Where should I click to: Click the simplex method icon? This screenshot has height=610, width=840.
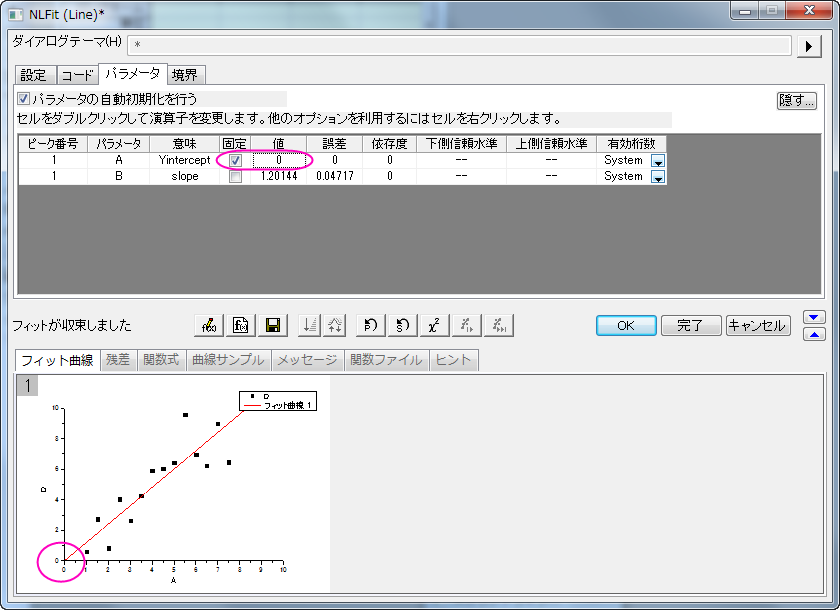310,325
